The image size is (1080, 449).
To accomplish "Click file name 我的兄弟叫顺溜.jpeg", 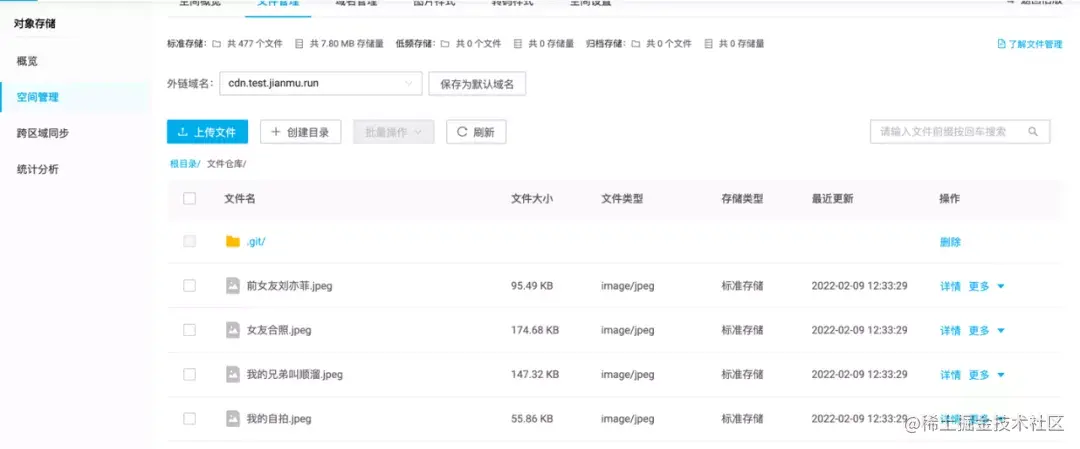I will click(x=295, y=375).
